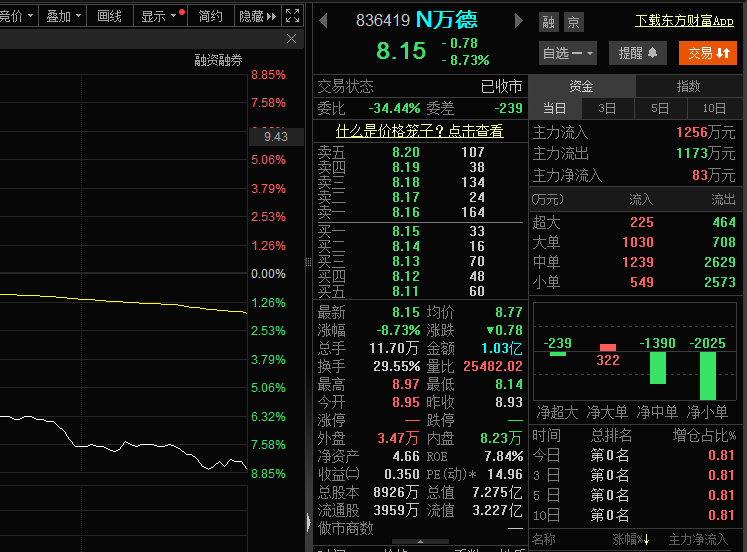Open 下载东方财富App download link
747x552 pixels.
click(x=684, y=20)
